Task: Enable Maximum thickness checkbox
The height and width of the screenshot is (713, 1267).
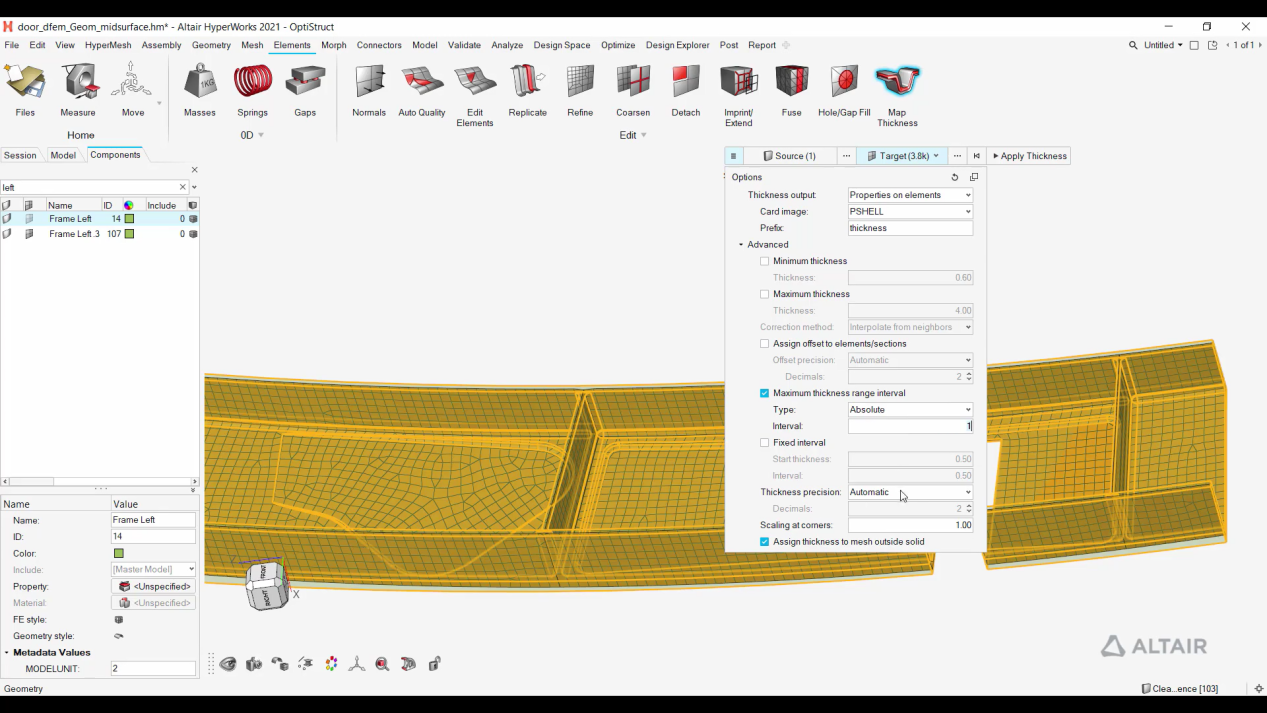Action: tap(765, 294)
